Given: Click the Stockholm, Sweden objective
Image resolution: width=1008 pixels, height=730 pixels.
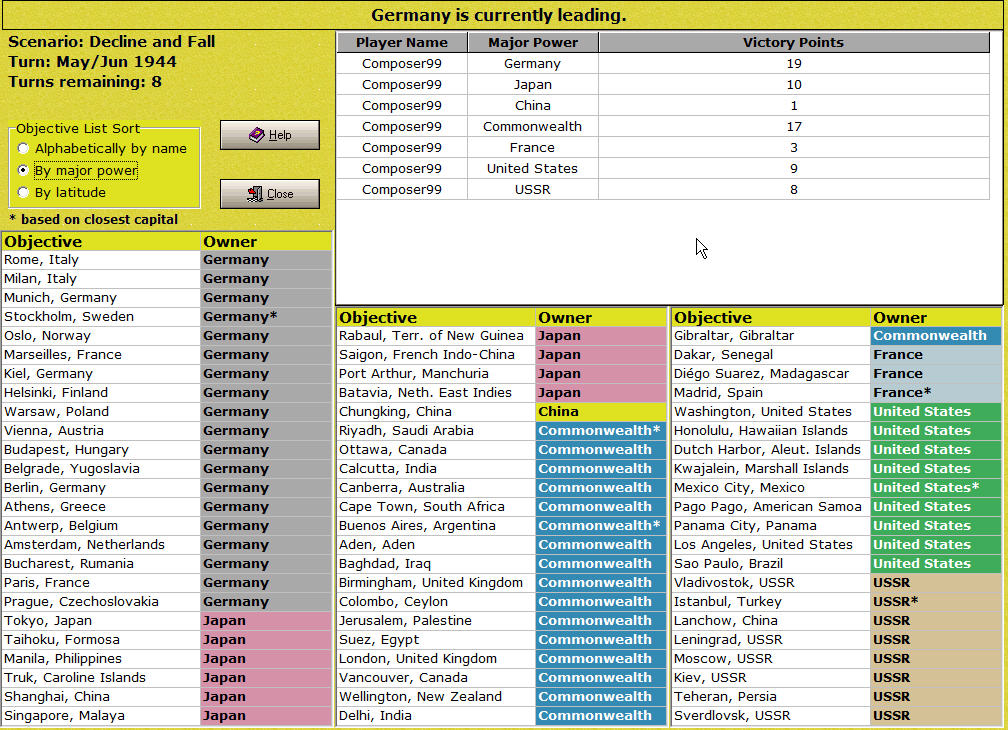Looking at the screenshot, I should click(x=101, y=317).
